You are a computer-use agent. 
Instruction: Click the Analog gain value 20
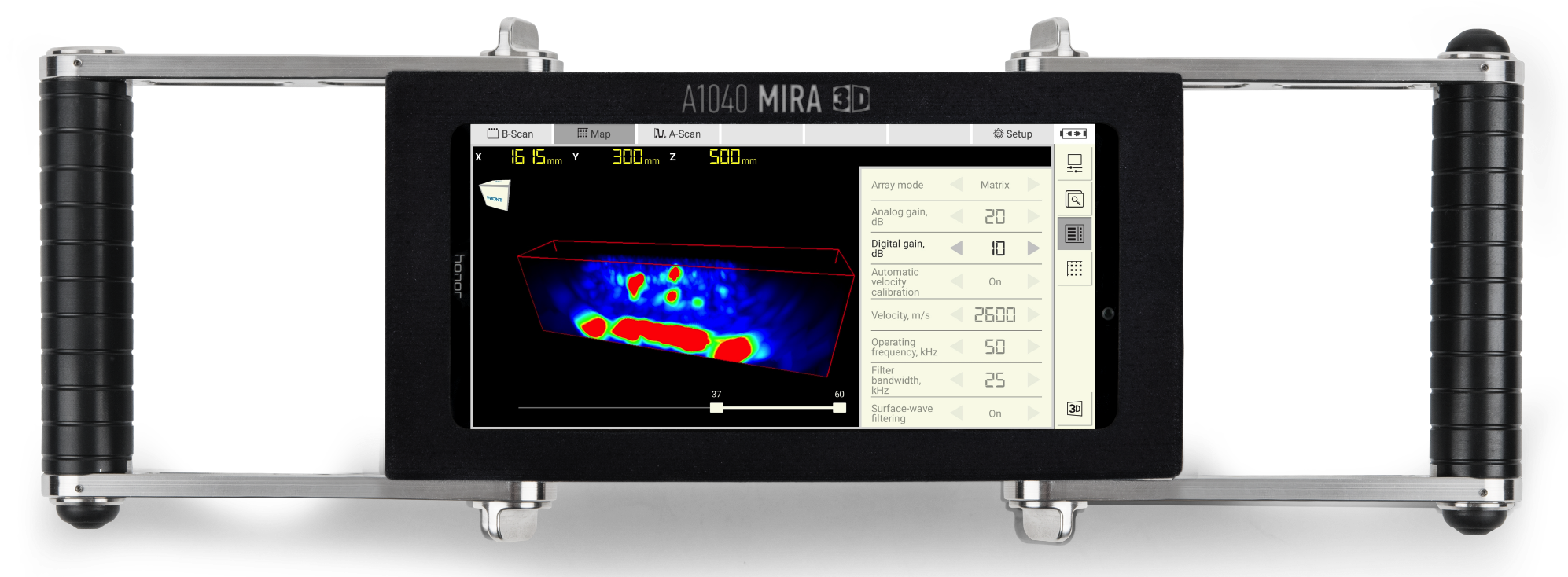coord(995,216)
